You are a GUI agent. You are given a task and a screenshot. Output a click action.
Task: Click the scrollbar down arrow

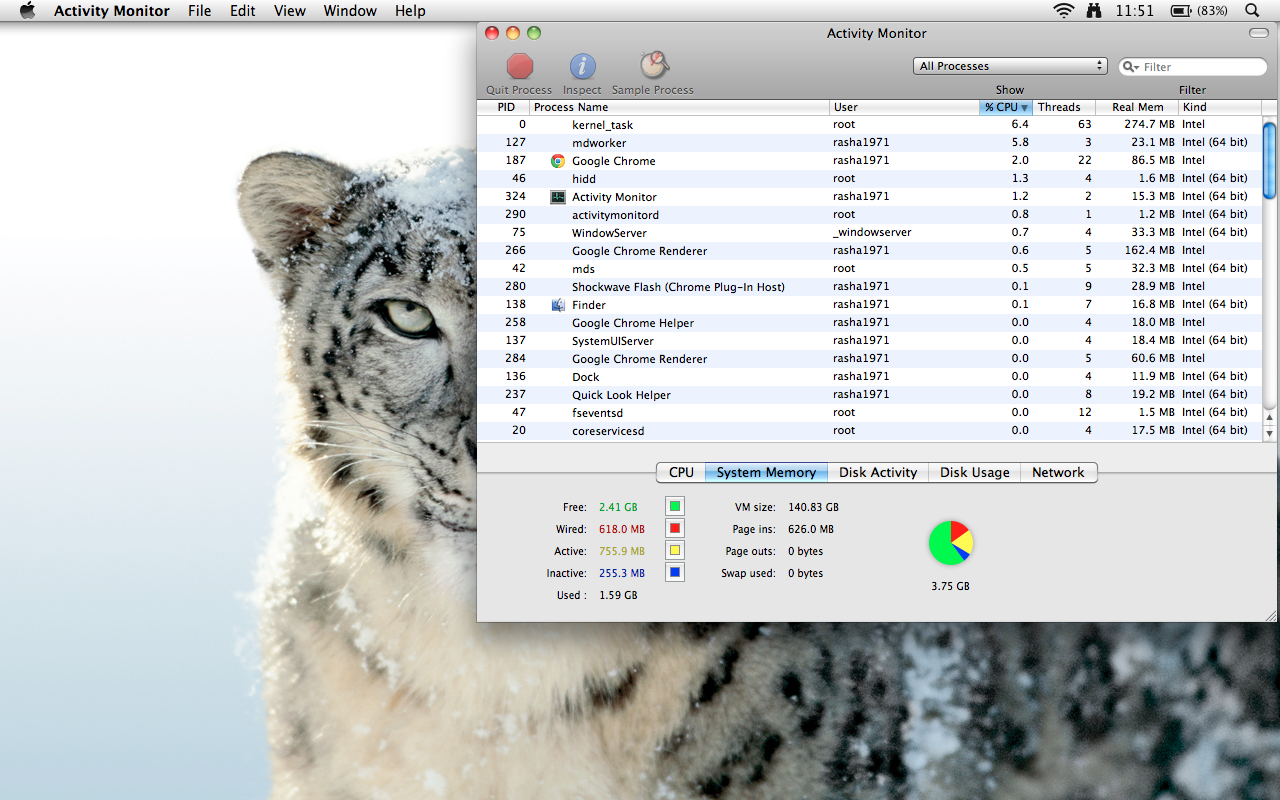[1270, 434]
